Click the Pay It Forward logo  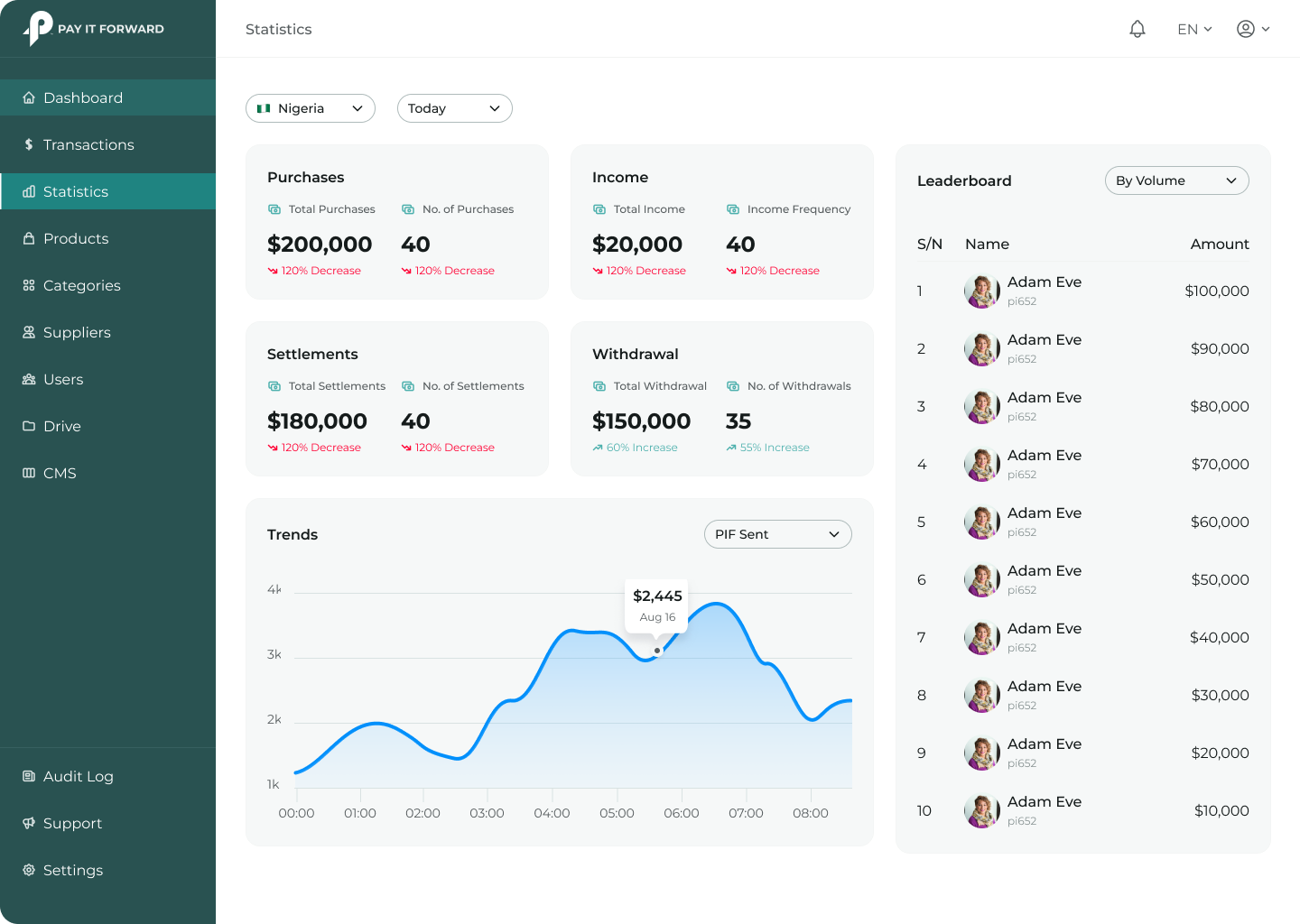94,29
